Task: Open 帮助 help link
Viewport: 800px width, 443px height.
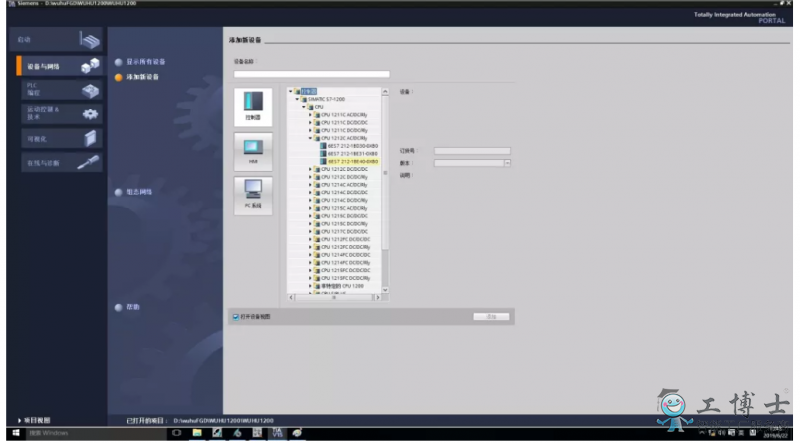Action: tap(133, 307)
